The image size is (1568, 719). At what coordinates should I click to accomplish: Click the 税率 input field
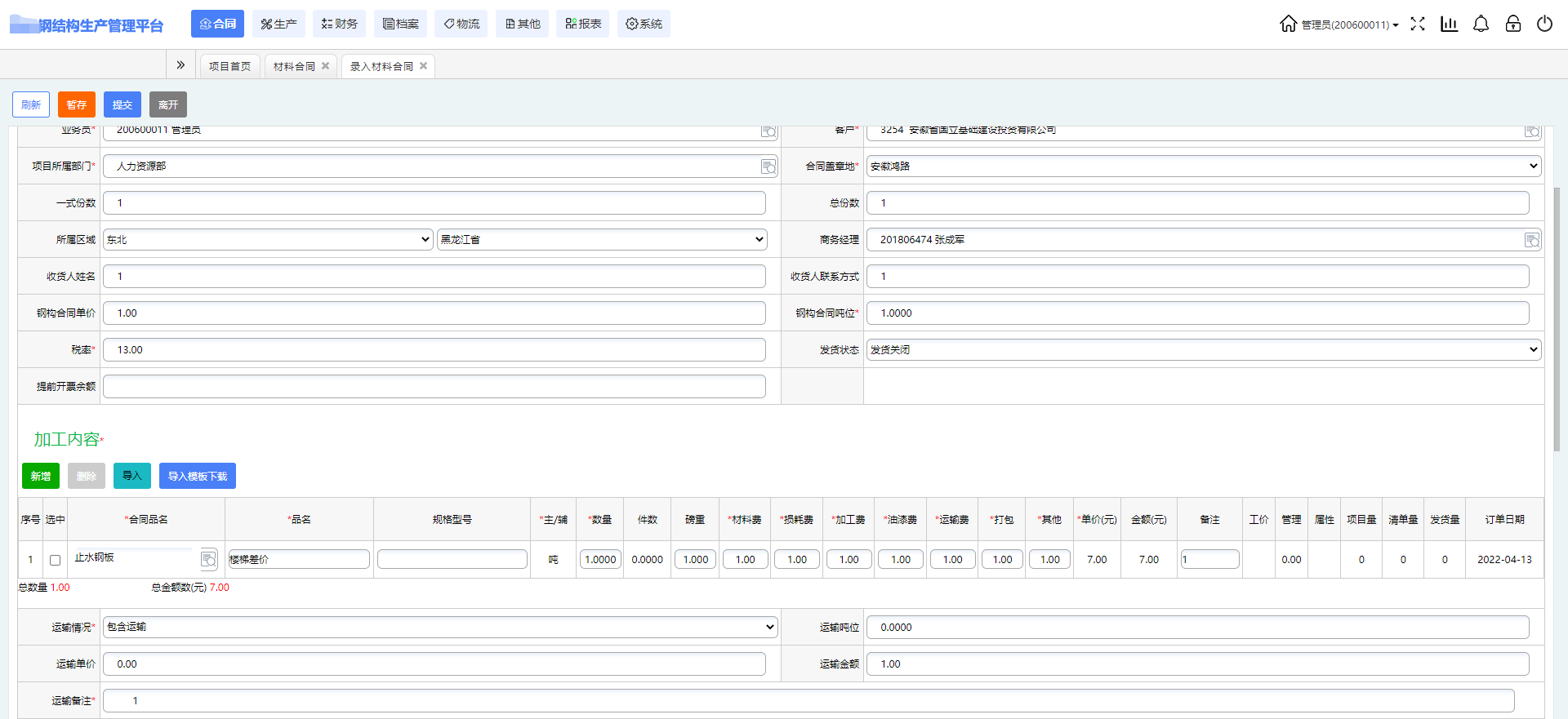coord(434,349)
